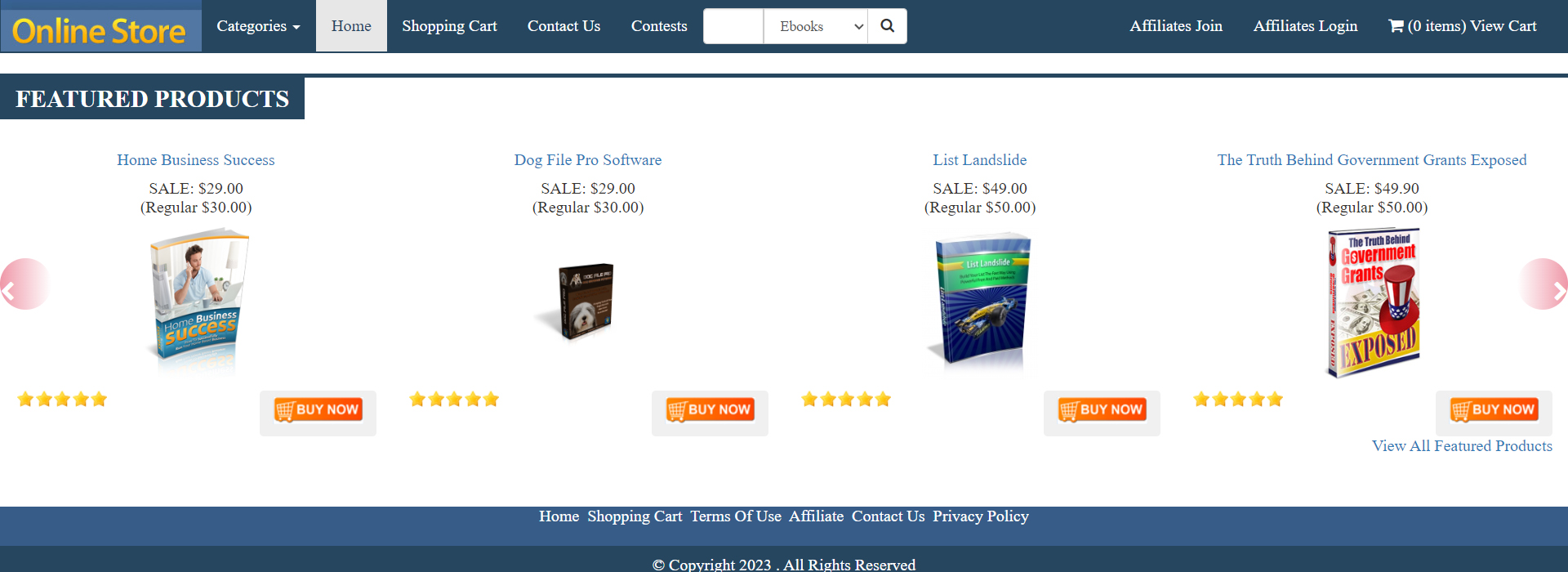Click the search text input field
The width and height of the screenshot is (1568, 572).
coord(733,26)
